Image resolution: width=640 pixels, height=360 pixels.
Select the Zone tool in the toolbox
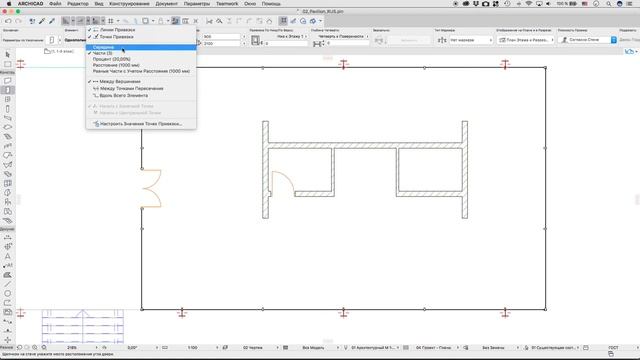[7, 211]
